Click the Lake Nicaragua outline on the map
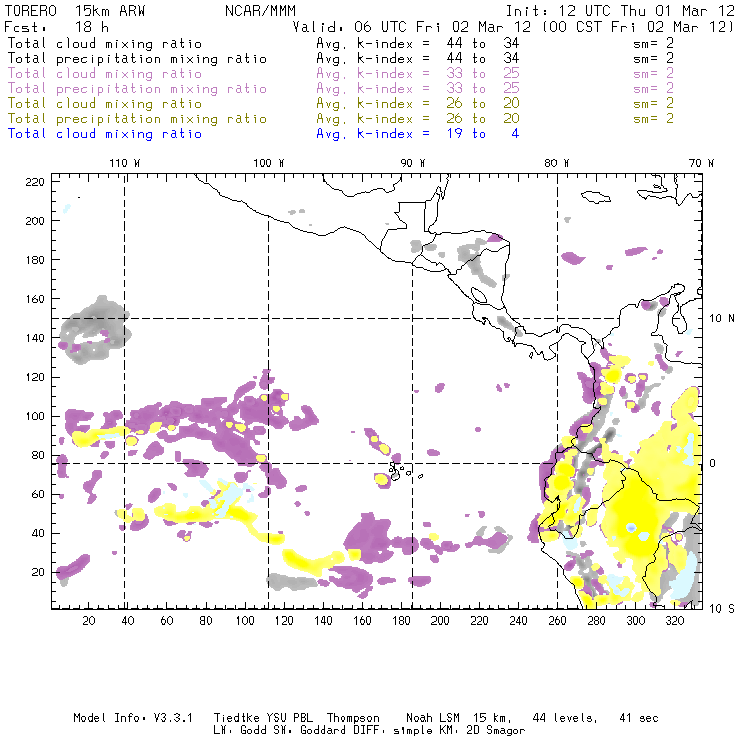This screenshot has width=740, height=740. (479, 295)
